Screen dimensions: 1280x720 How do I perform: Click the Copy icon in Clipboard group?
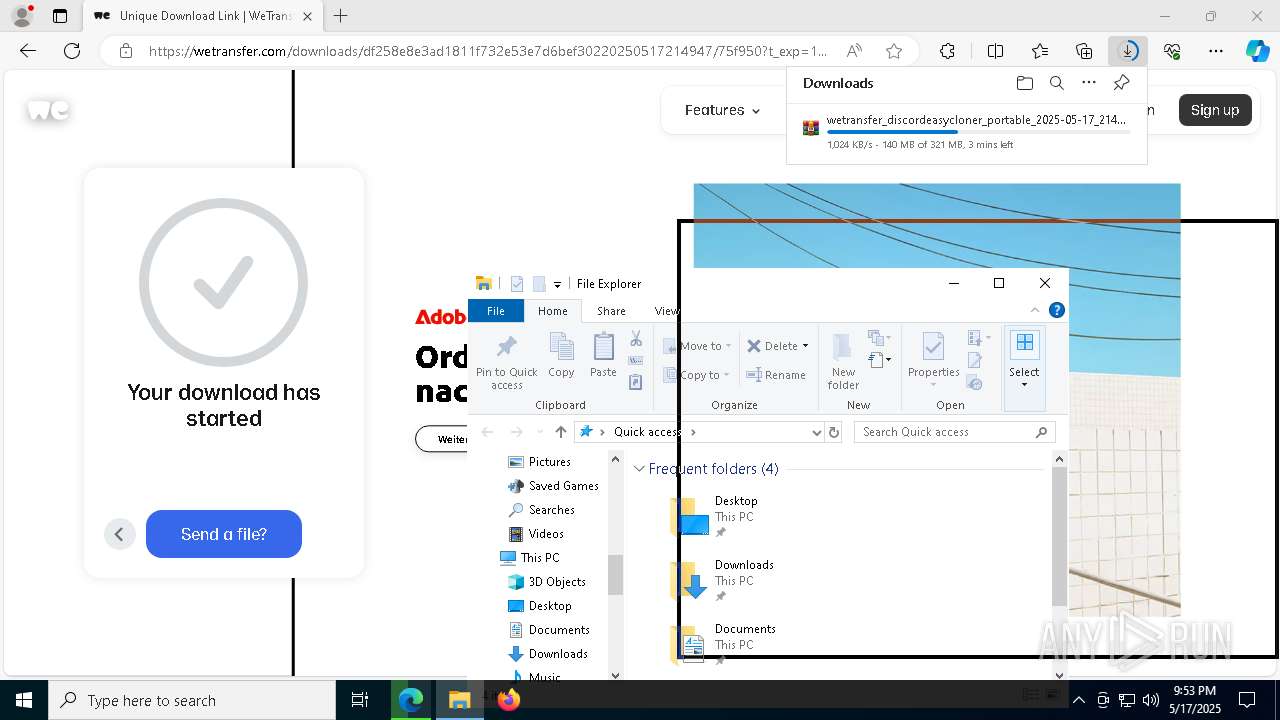click(x=561, y=356)
